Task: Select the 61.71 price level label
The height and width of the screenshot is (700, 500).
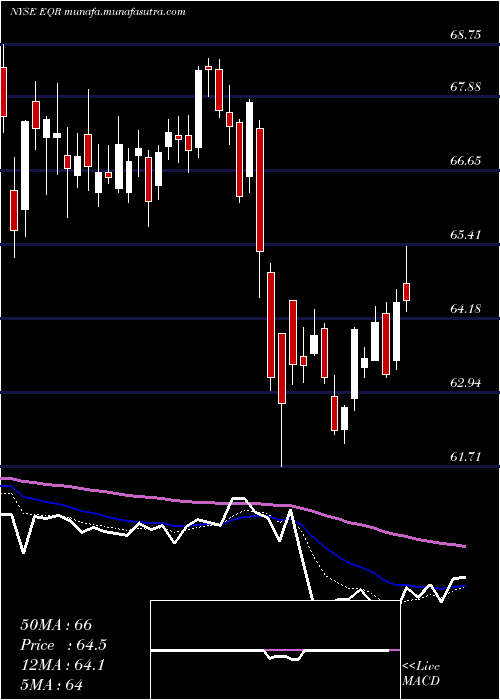Action: pos(466,457)
